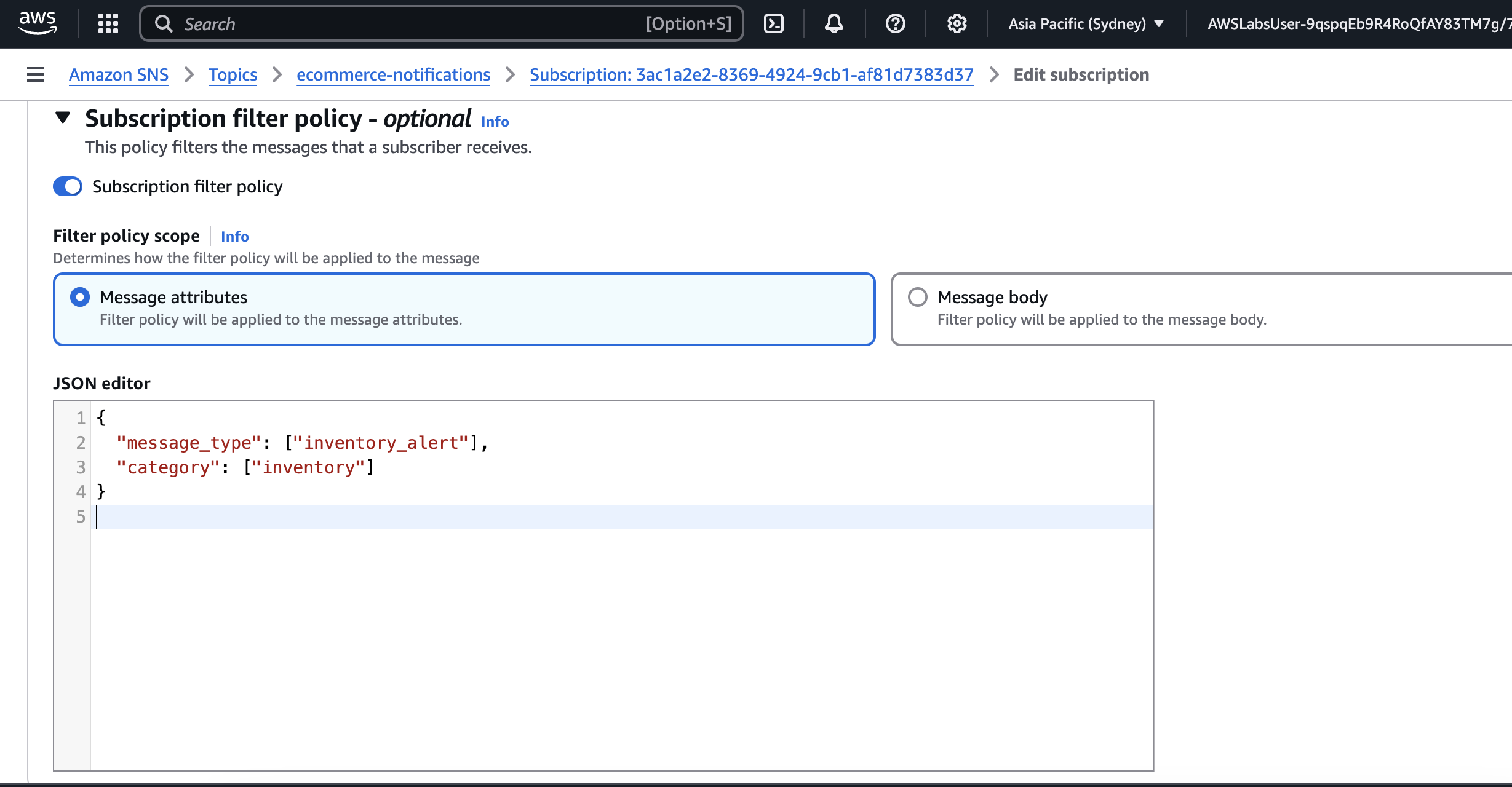Go to Topics breadcrumb
This screenshot has height=787, width=1512.
pos(233,74)
